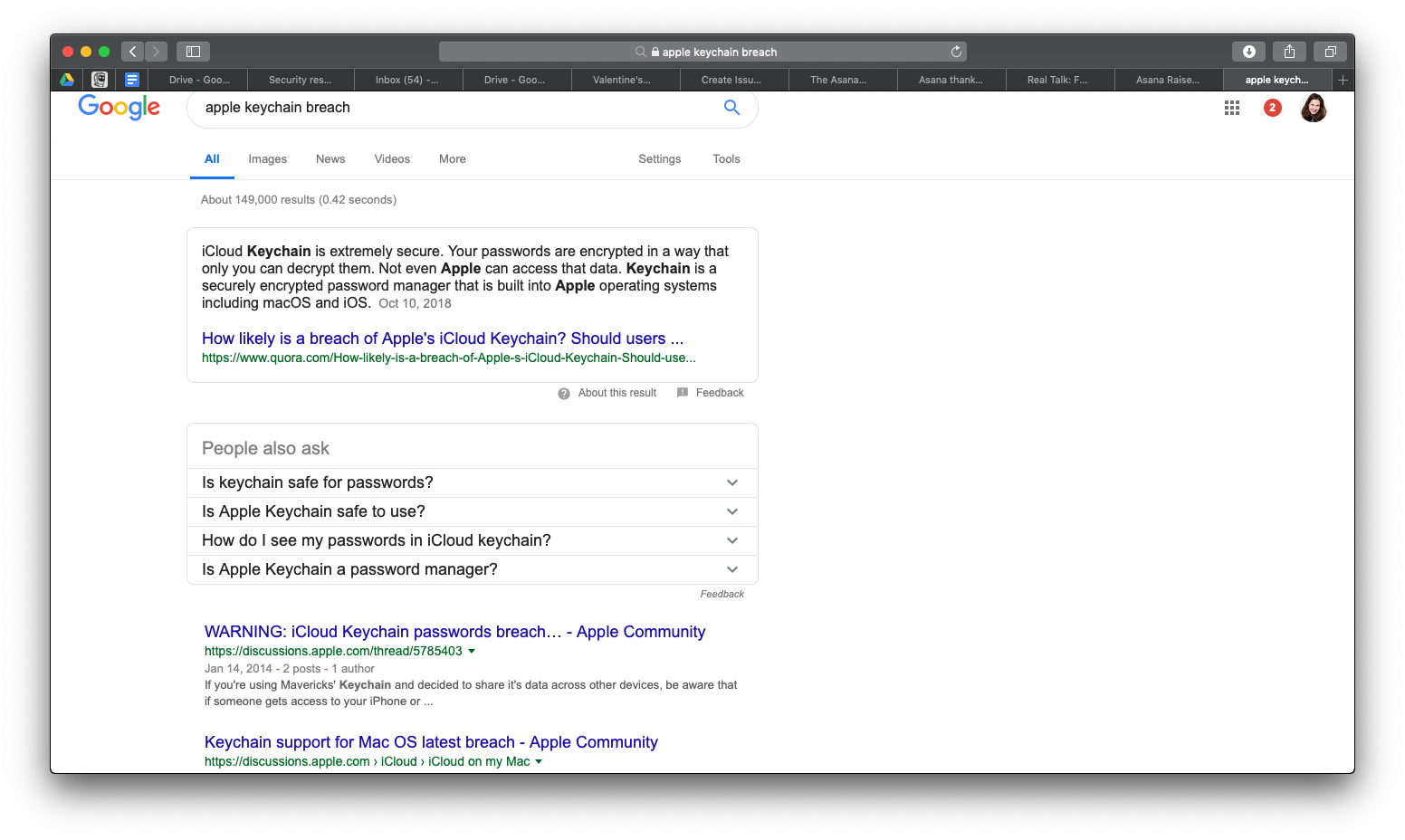Reload the page with the refresh icon
The width and height of the screenshot is (1405, 840).
pos(956,52)
